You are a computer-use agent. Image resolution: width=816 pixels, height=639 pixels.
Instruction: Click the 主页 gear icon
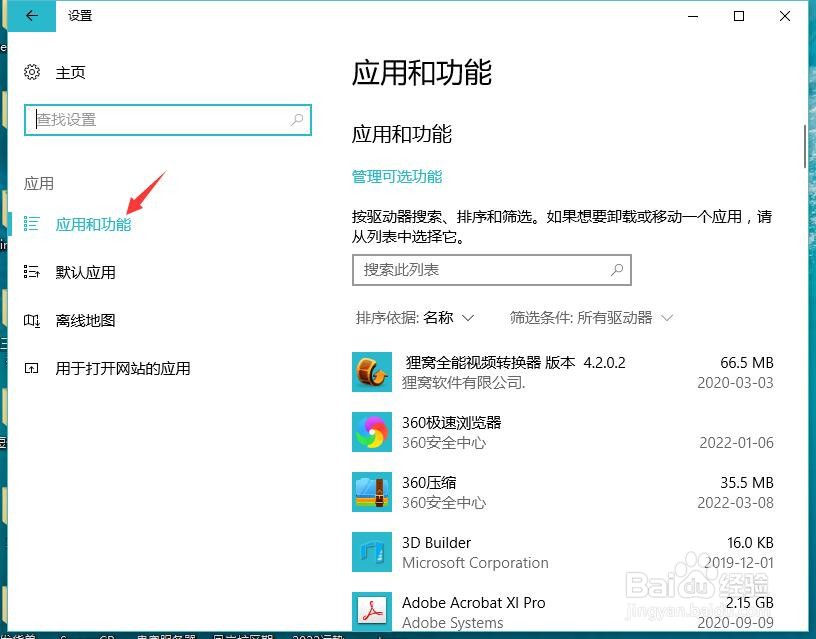[x=31, y=72]
